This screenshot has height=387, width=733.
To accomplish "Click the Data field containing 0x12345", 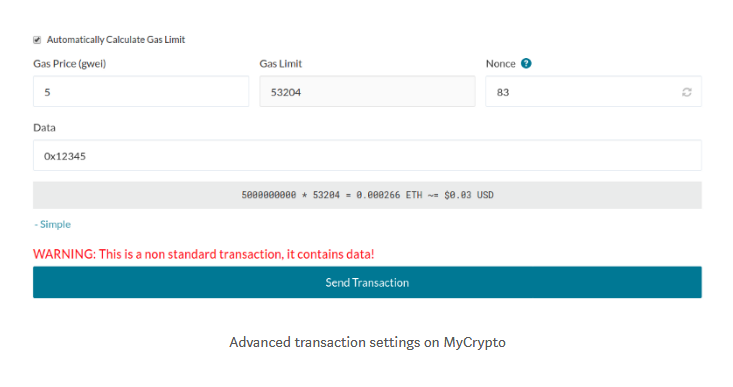I will pos(367,155).
